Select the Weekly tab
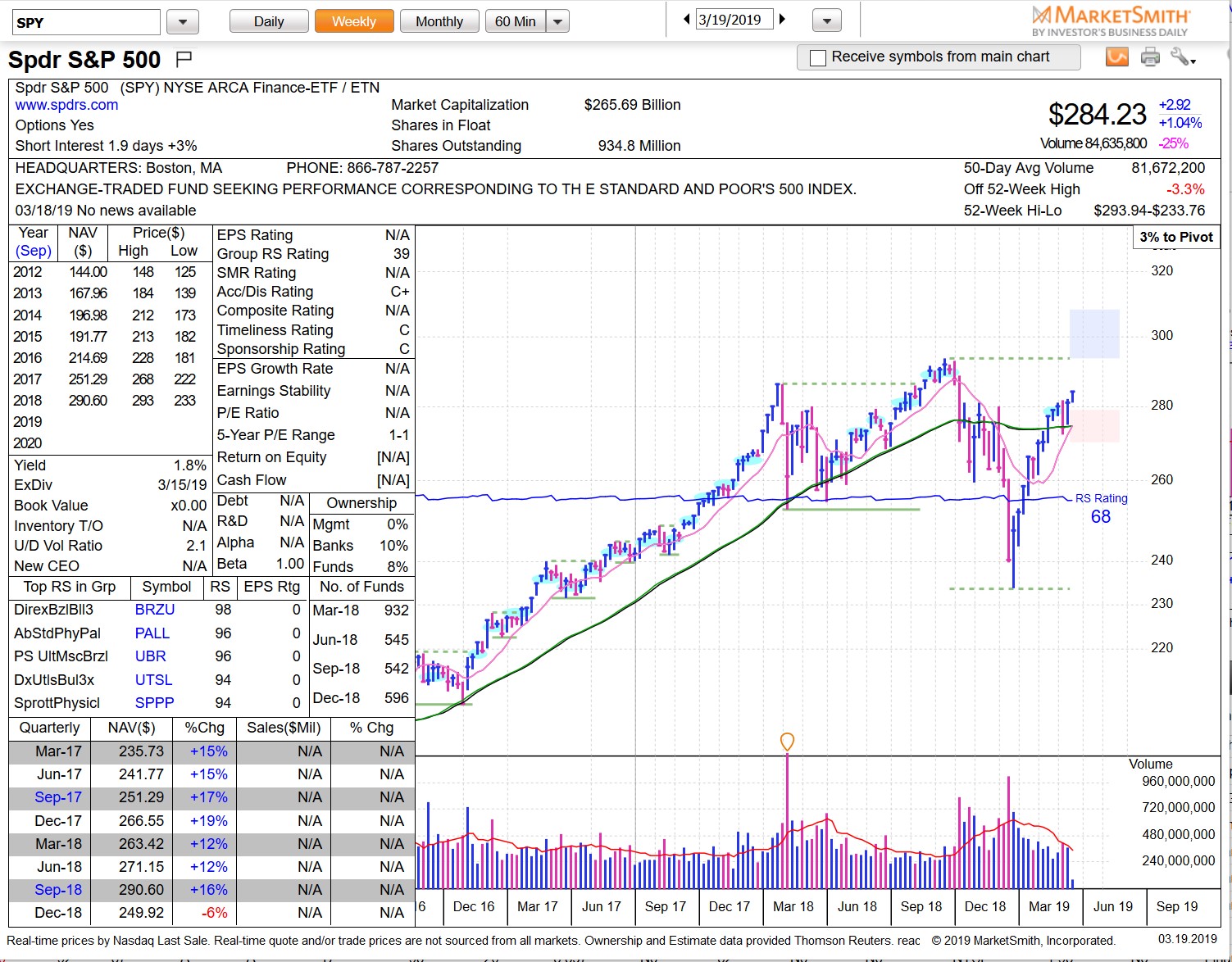Image resolution: width=1232 pixels, height=962 pixels. click(x=353, y=20)
